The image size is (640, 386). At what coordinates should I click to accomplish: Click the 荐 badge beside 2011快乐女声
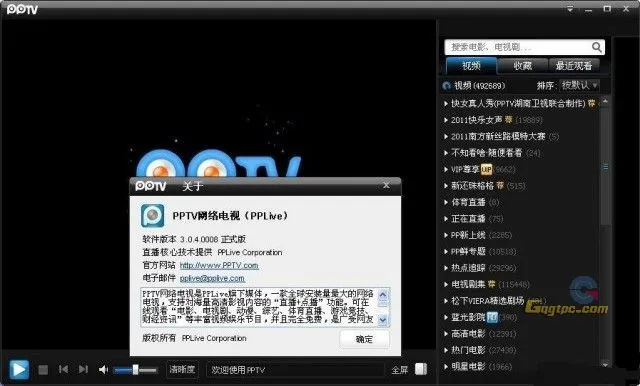[509, 120]
